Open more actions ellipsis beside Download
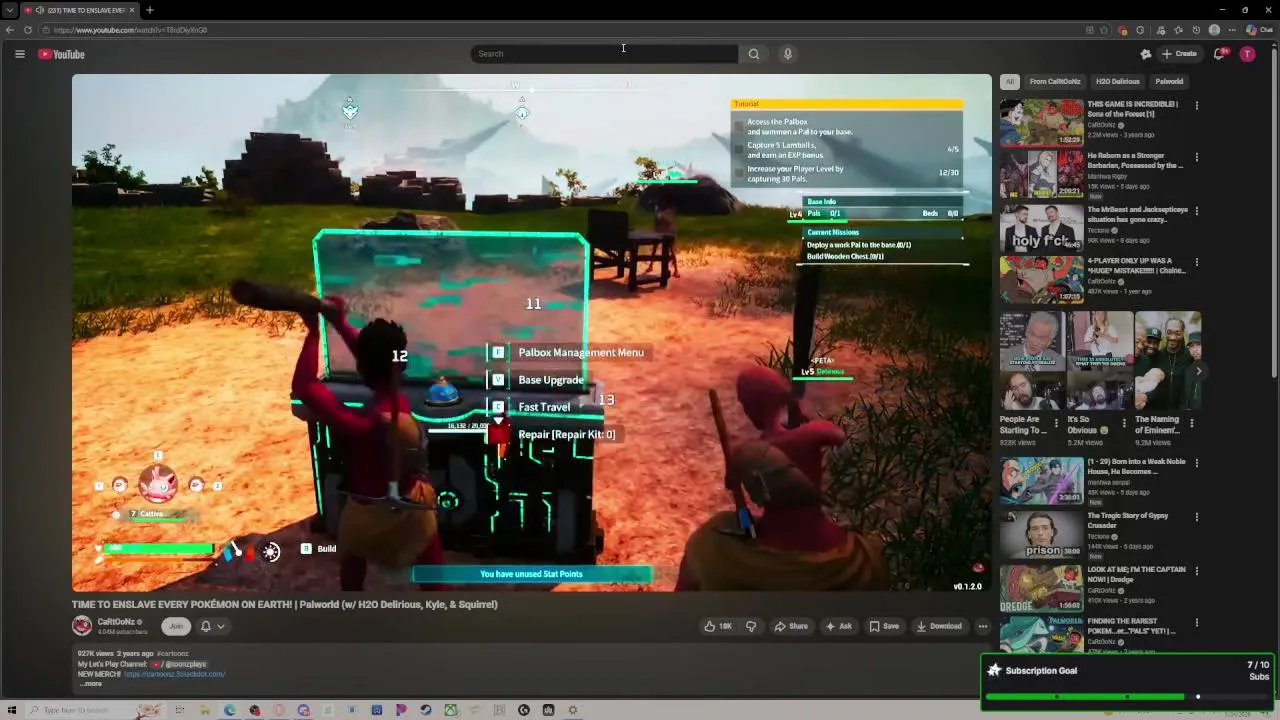Viewport: 1280px width, 720px height. (x=983, y=626)
